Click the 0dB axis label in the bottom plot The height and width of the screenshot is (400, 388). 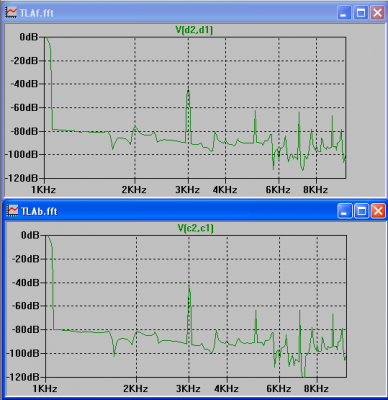tap(30, 235)
